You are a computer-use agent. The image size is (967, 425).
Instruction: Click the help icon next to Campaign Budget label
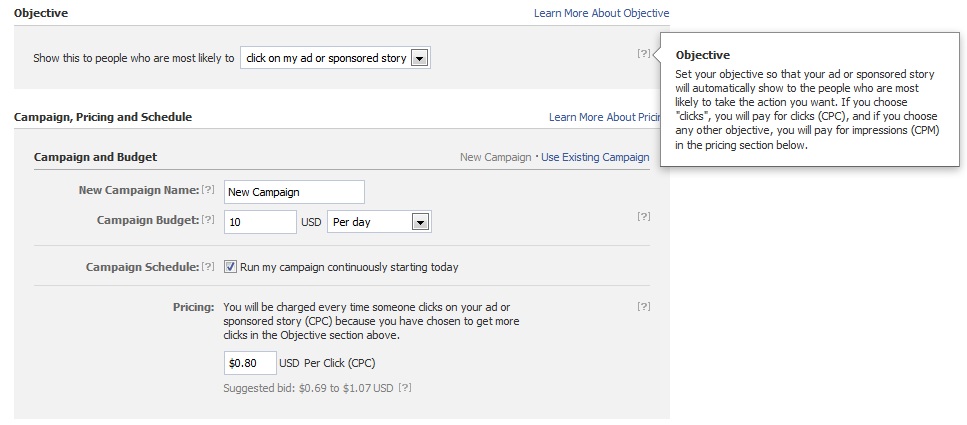pyautogui.click(x=208, y=219)
